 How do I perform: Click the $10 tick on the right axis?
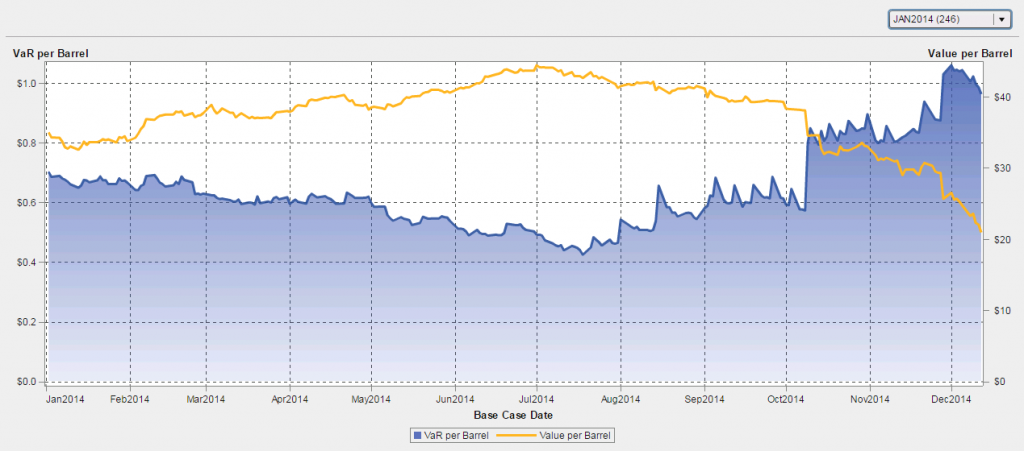(x=1001, y=311)
